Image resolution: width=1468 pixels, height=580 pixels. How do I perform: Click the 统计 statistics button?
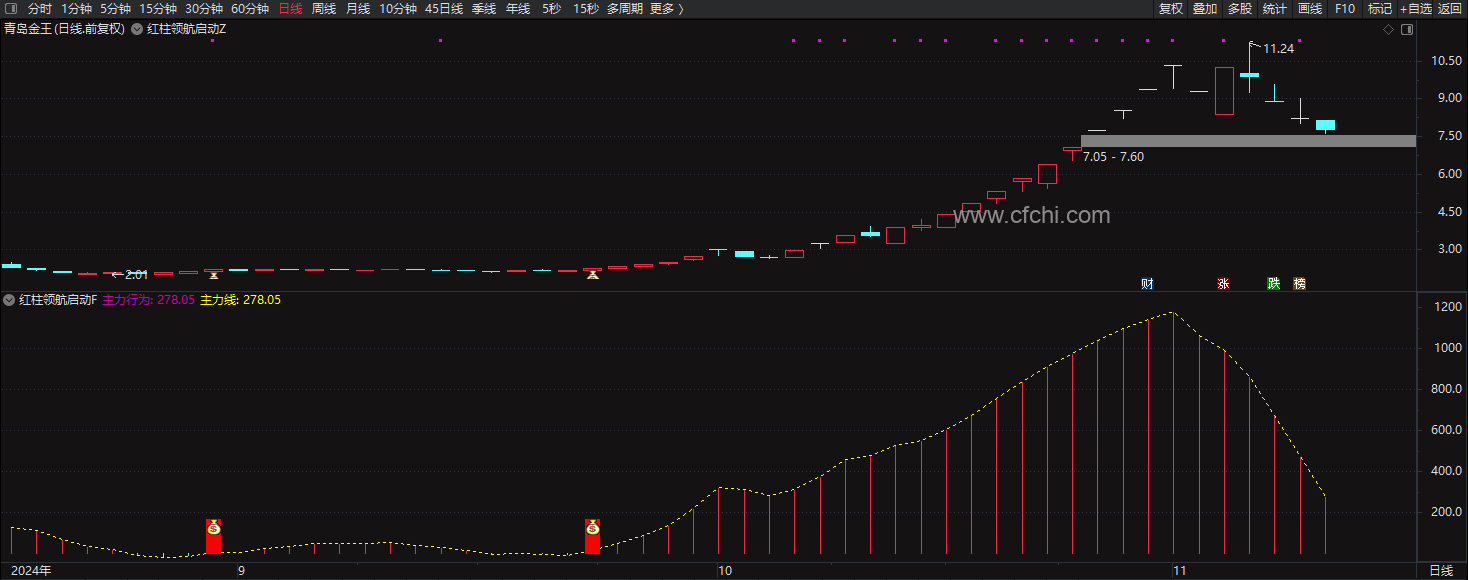coord(1275,8)
